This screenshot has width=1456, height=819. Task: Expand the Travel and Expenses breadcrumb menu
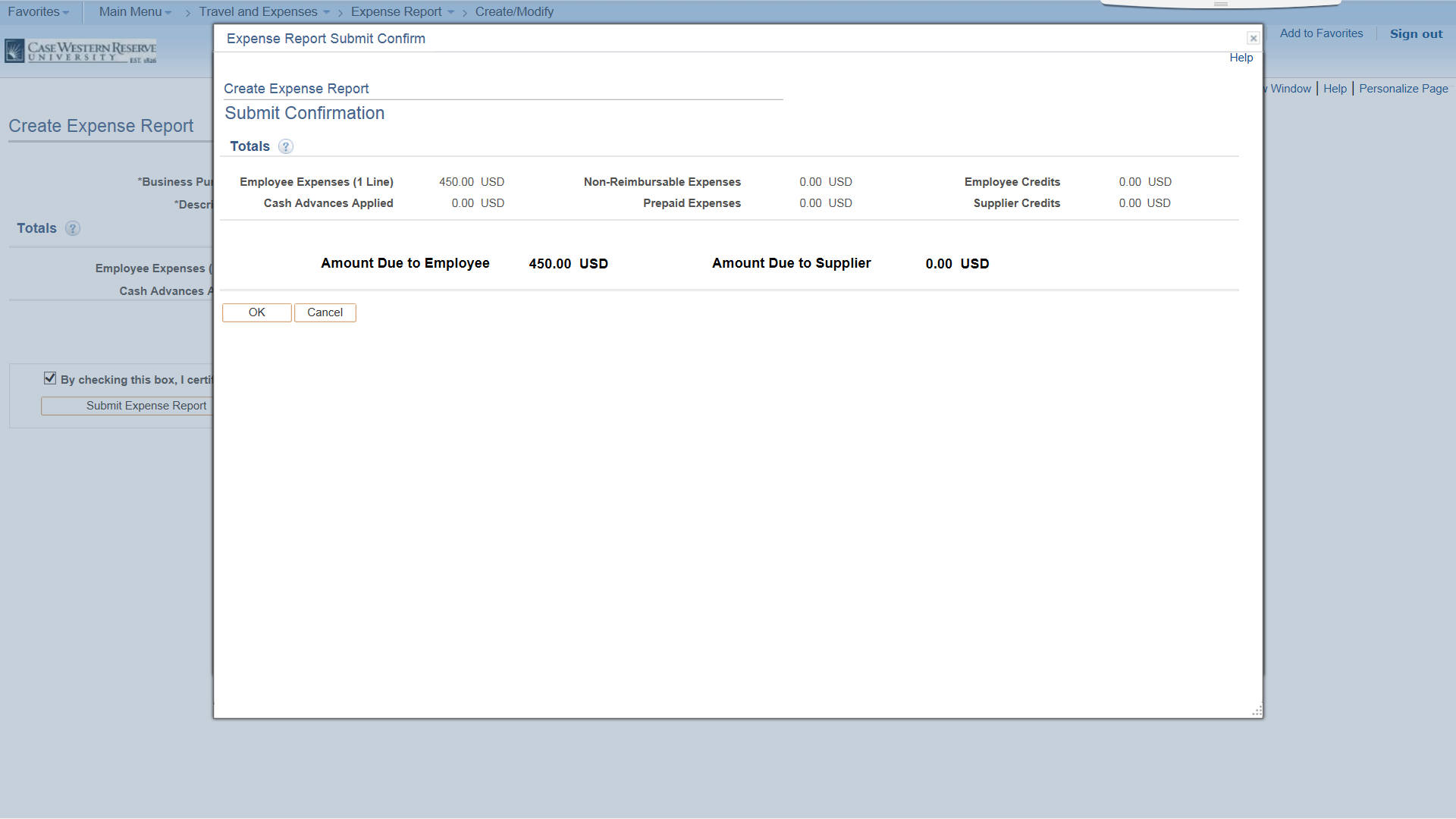coord(328,11)
